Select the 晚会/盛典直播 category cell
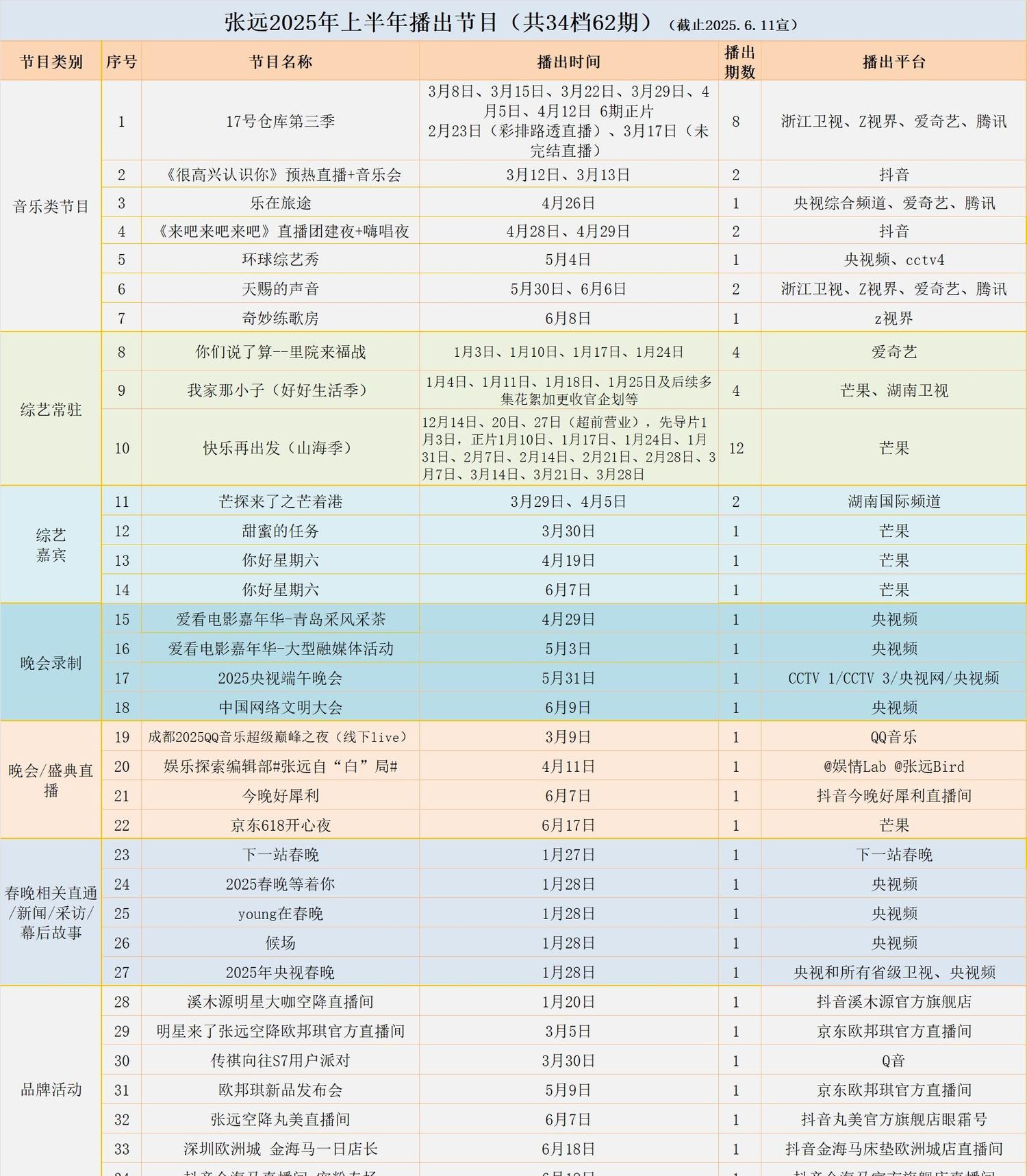The width and height of the screenshot is (1027, 1176). (x=51, y=780)
